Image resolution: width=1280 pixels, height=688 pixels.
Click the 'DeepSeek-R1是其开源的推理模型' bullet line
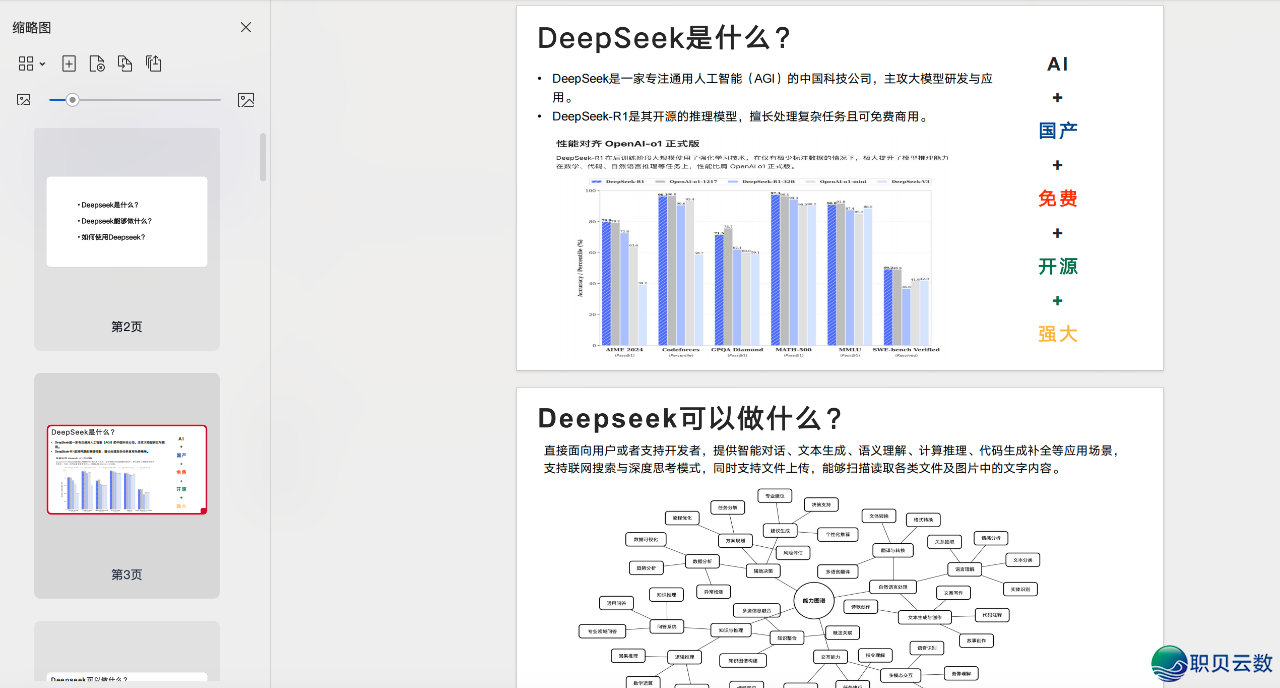[x=740, y=116]
